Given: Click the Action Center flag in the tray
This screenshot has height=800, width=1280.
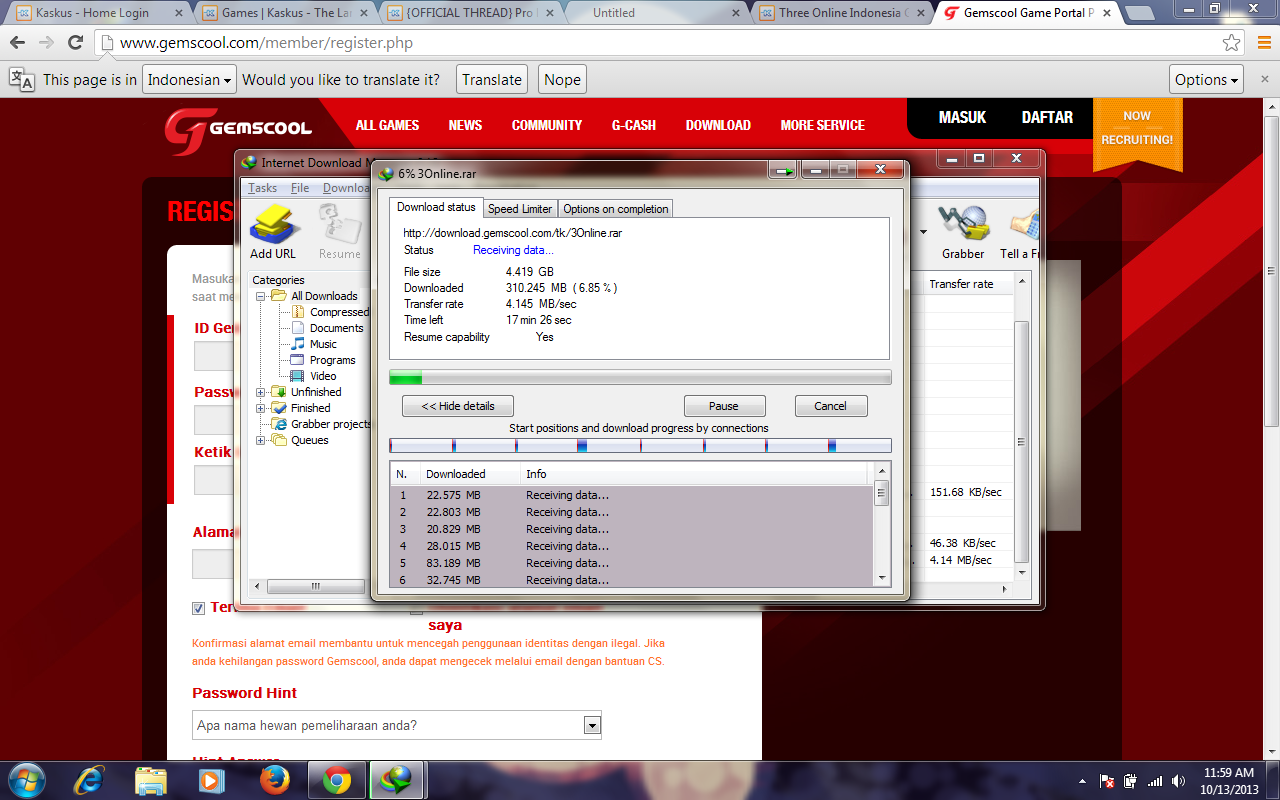Looking at the screenshot, I should (x=1107, y=781).
